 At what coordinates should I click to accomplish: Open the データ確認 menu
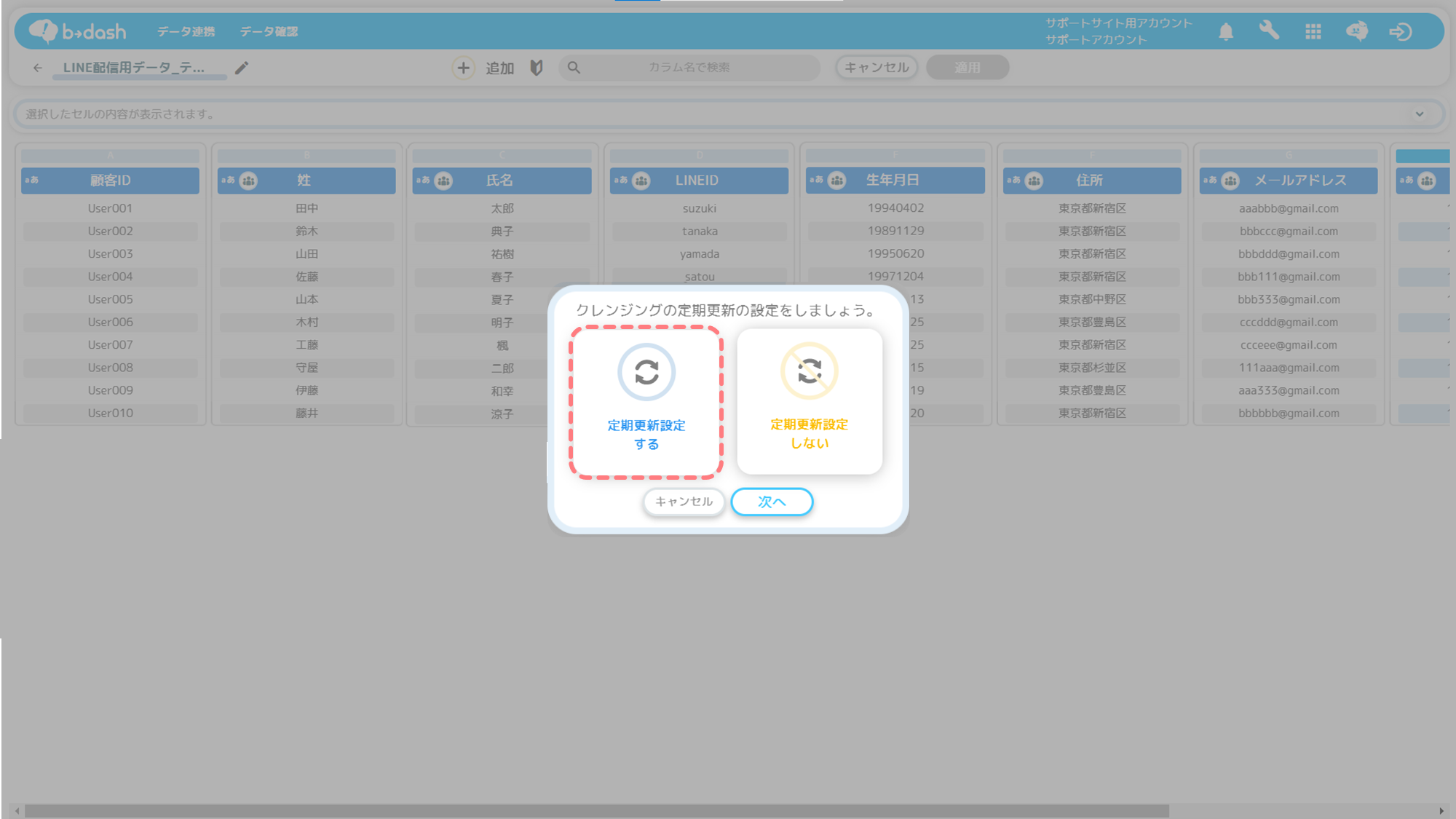(269, 31)
